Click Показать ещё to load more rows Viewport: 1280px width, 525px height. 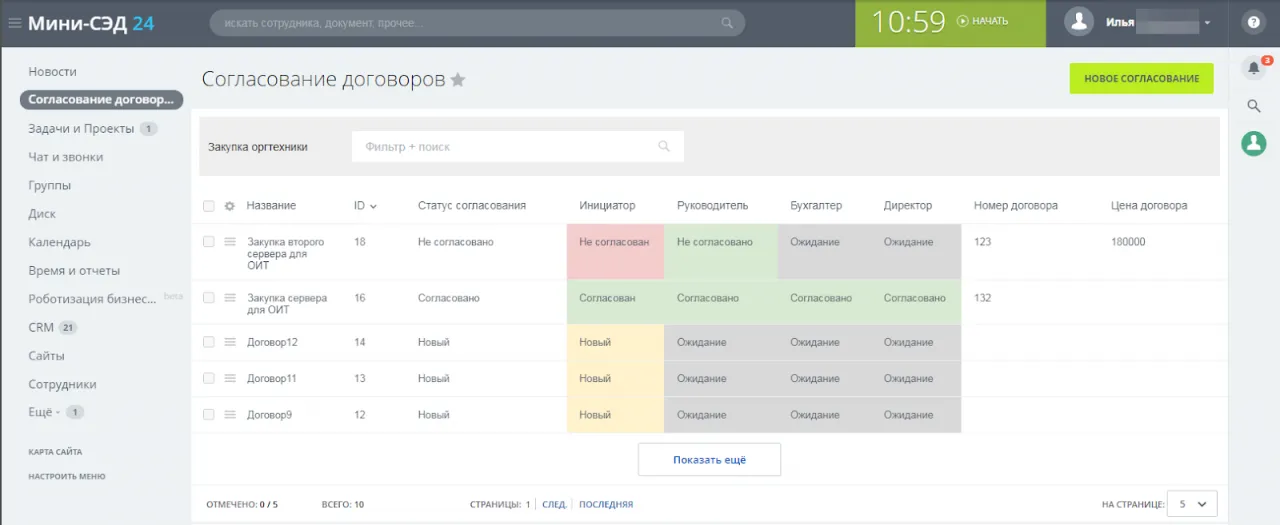(x=709, y=460)
